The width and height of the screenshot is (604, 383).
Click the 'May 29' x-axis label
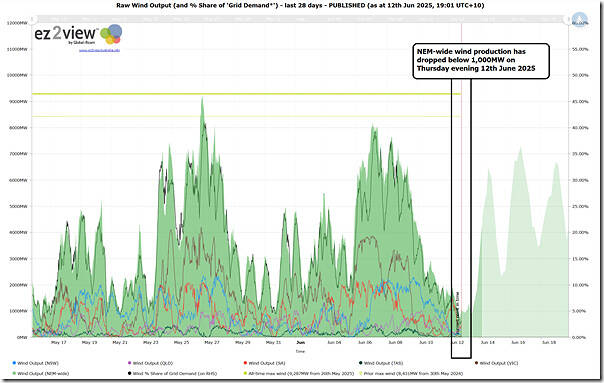(x=243, y=342)
